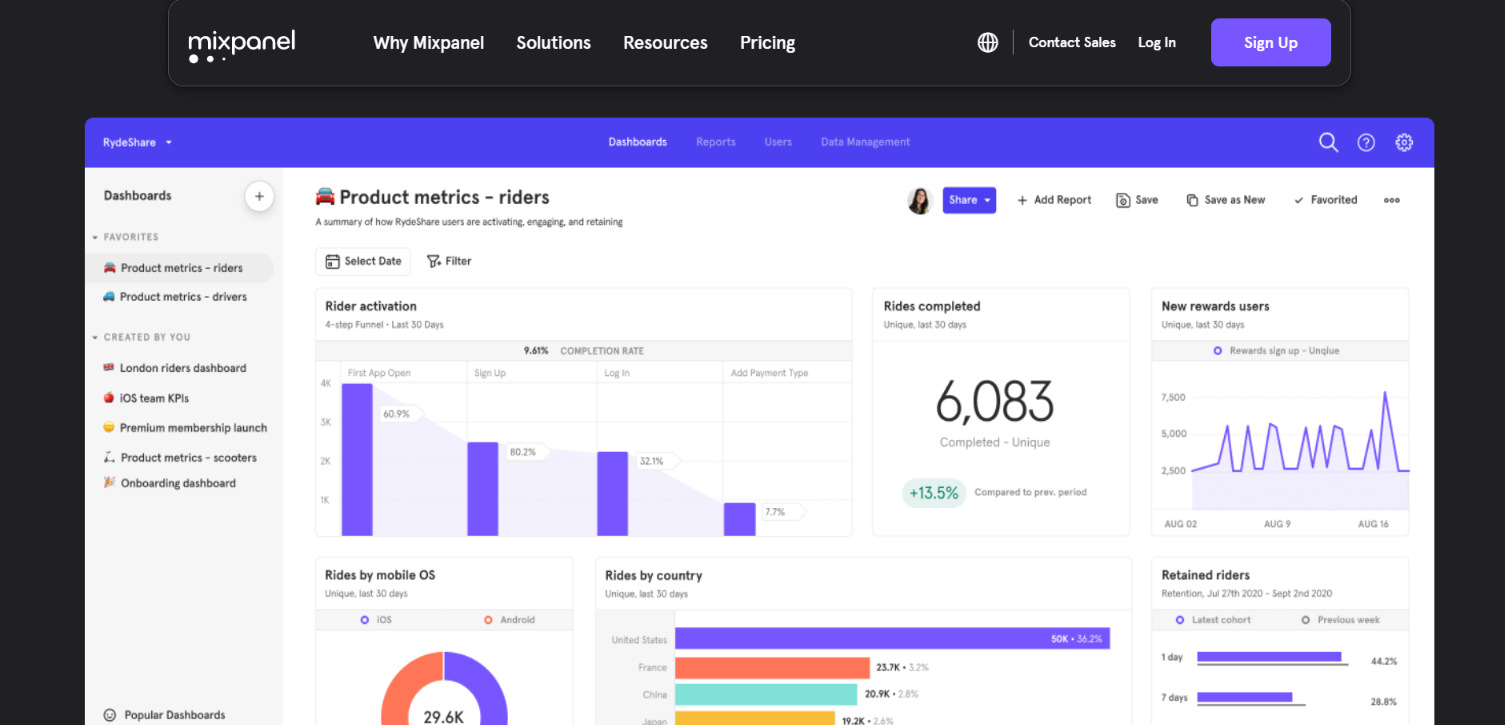Click the Log In link
Viewport: 1505px width, 725px height.
point(1157,42)
